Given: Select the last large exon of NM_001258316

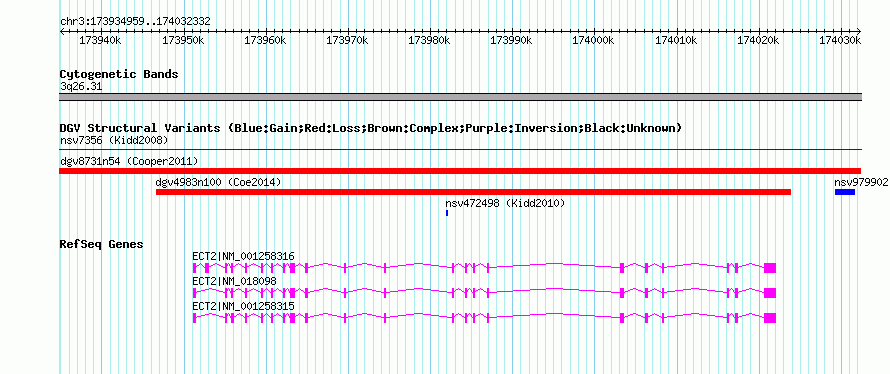Looking at the screenshot, I should 770,268.
